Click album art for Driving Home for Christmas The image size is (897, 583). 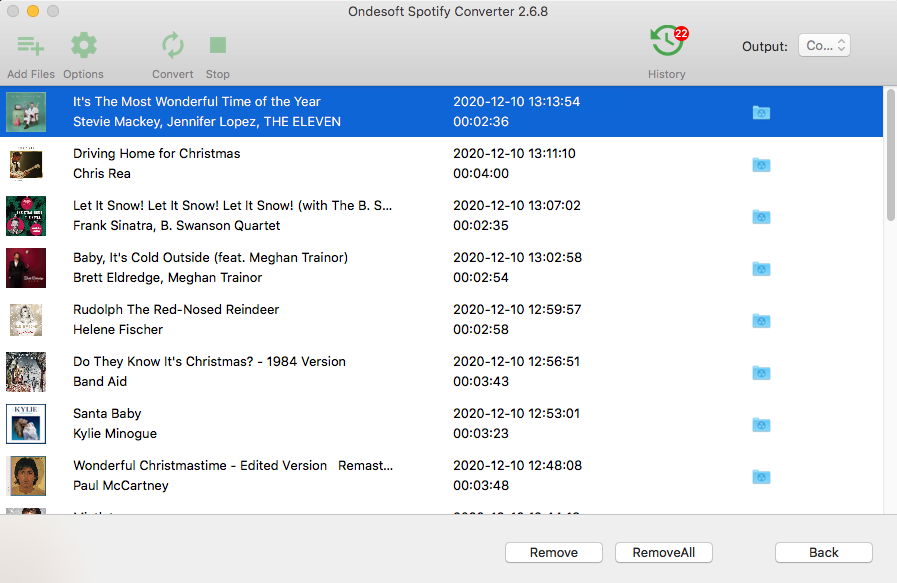26,164
